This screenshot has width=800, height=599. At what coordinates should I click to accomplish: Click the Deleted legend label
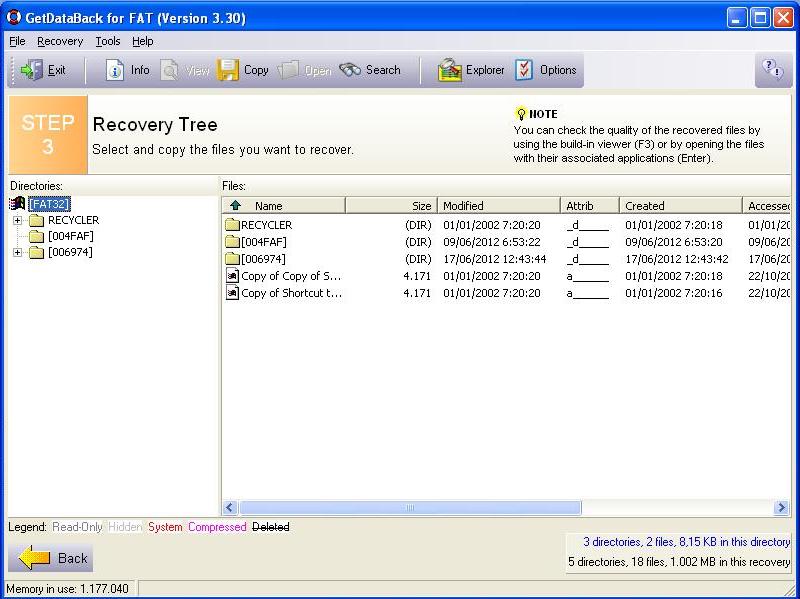pos(270,527)
